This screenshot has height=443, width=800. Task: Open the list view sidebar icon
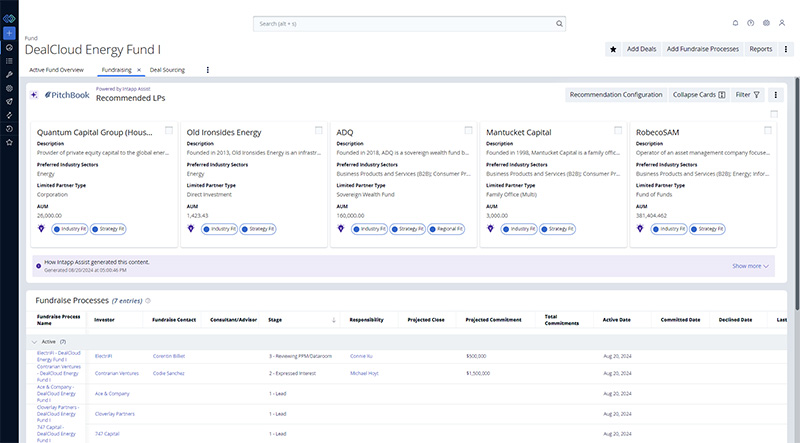[9, 61]
